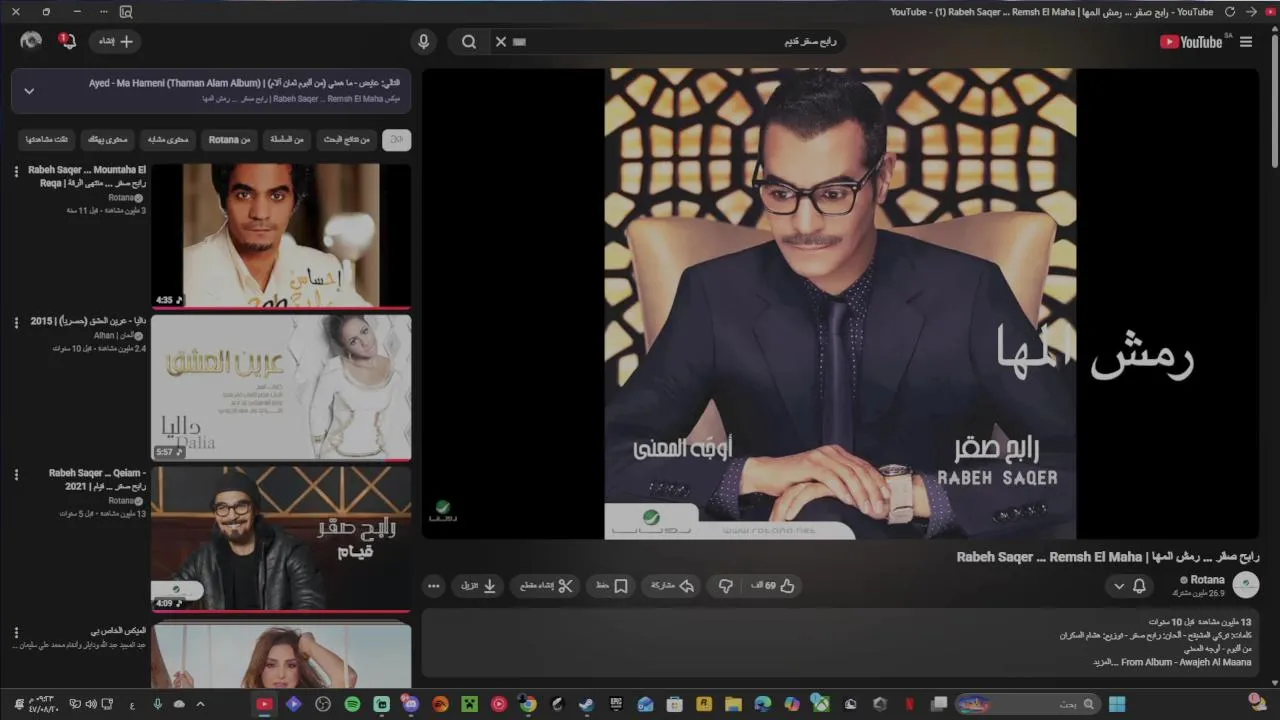Image resolution: width=1280 pixels, height=720 pixels.
Task: Select the 'من السلسلة' chip
Action: (x=287, y=140)
